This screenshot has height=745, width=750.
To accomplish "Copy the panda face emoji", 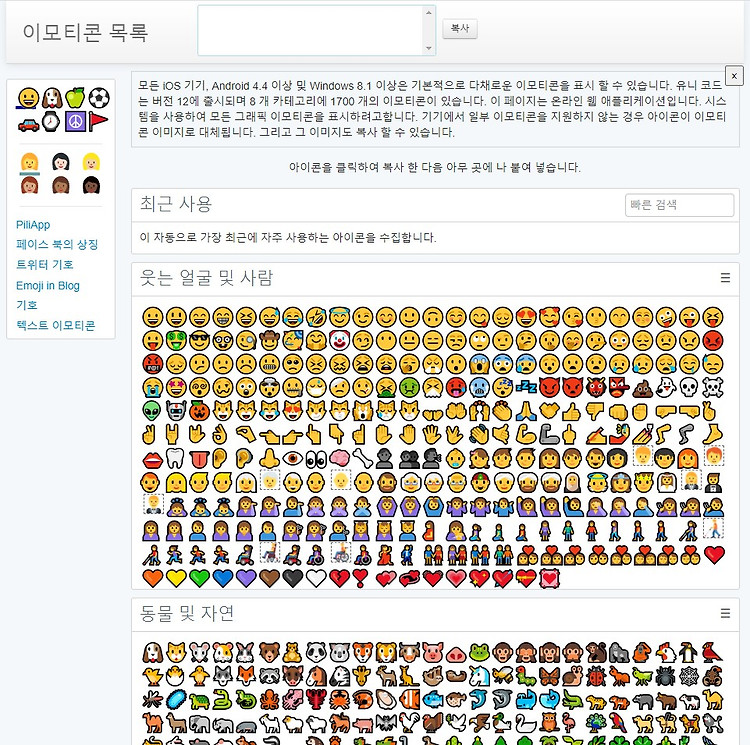I will [316, 652].
